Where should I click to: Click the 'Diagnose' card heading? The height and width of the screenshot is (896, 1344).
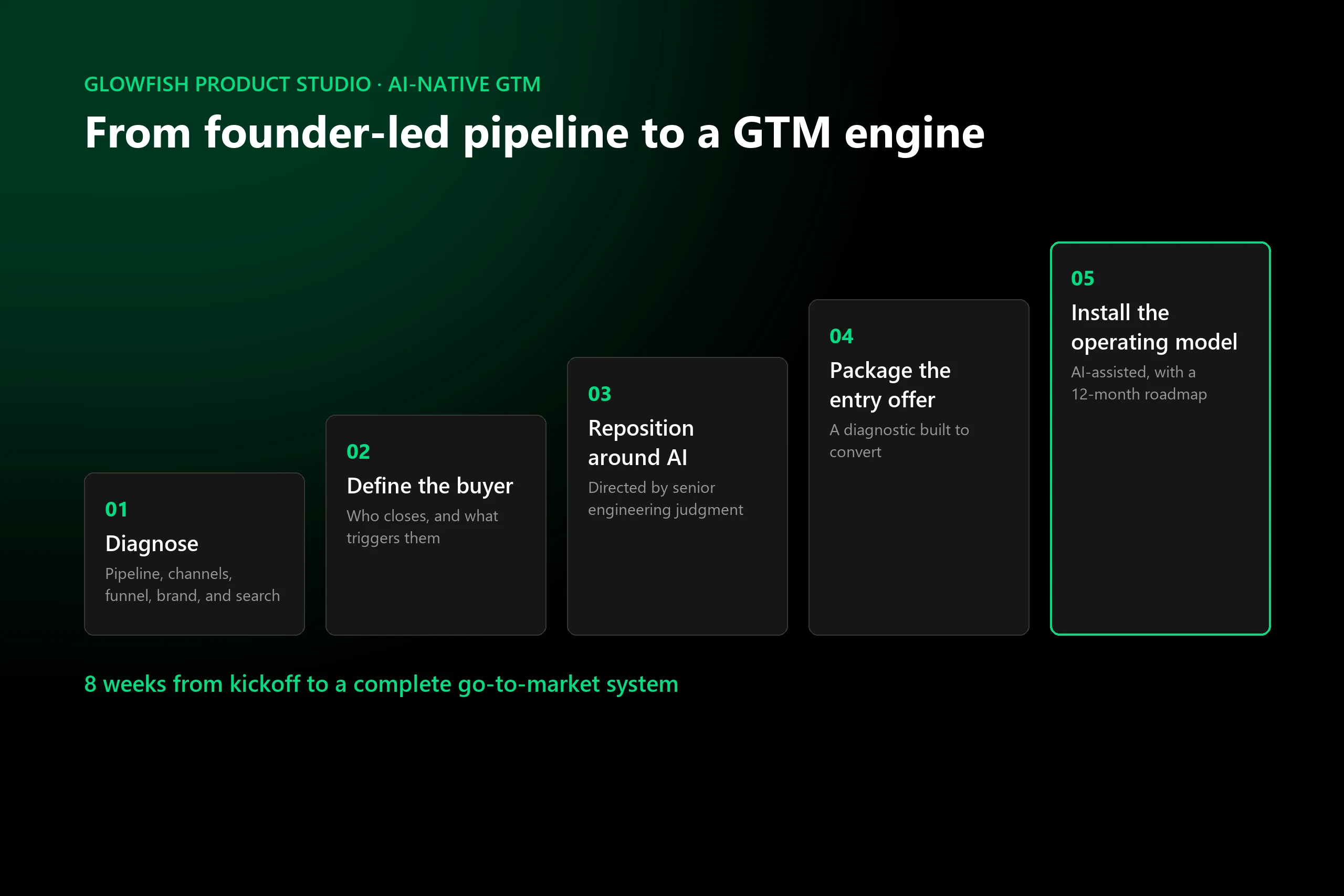[x=152, y=544]
